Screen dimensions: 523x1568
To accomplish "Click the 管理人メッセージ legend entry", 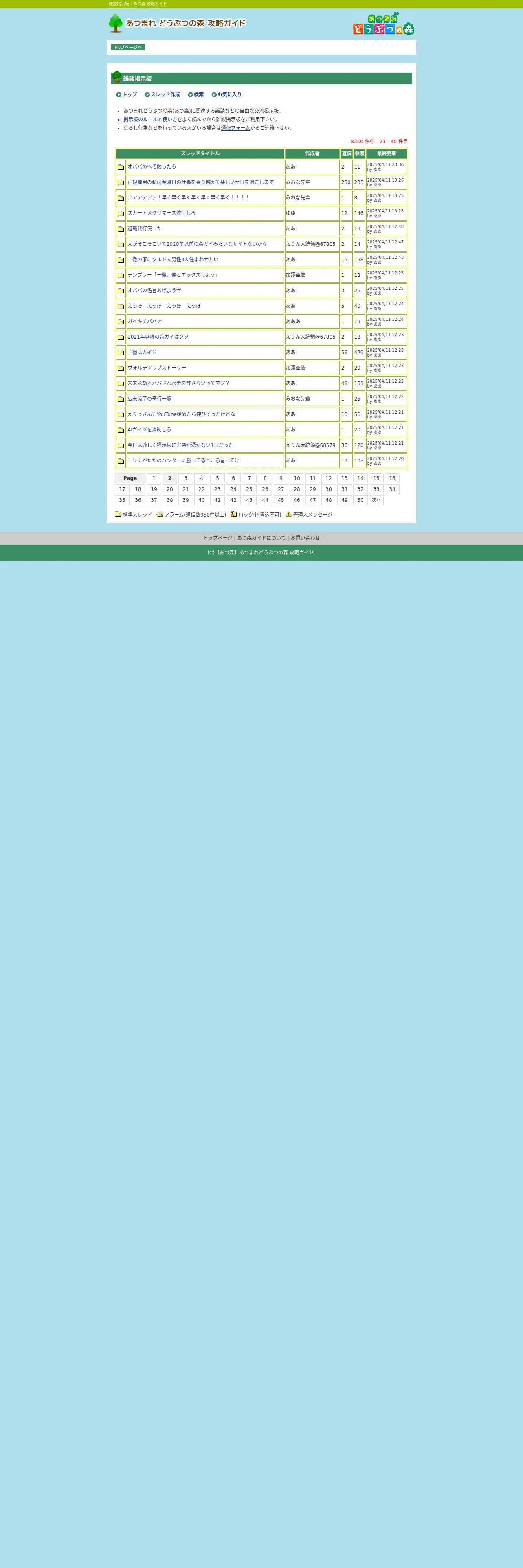I will [x=309, y=515].
